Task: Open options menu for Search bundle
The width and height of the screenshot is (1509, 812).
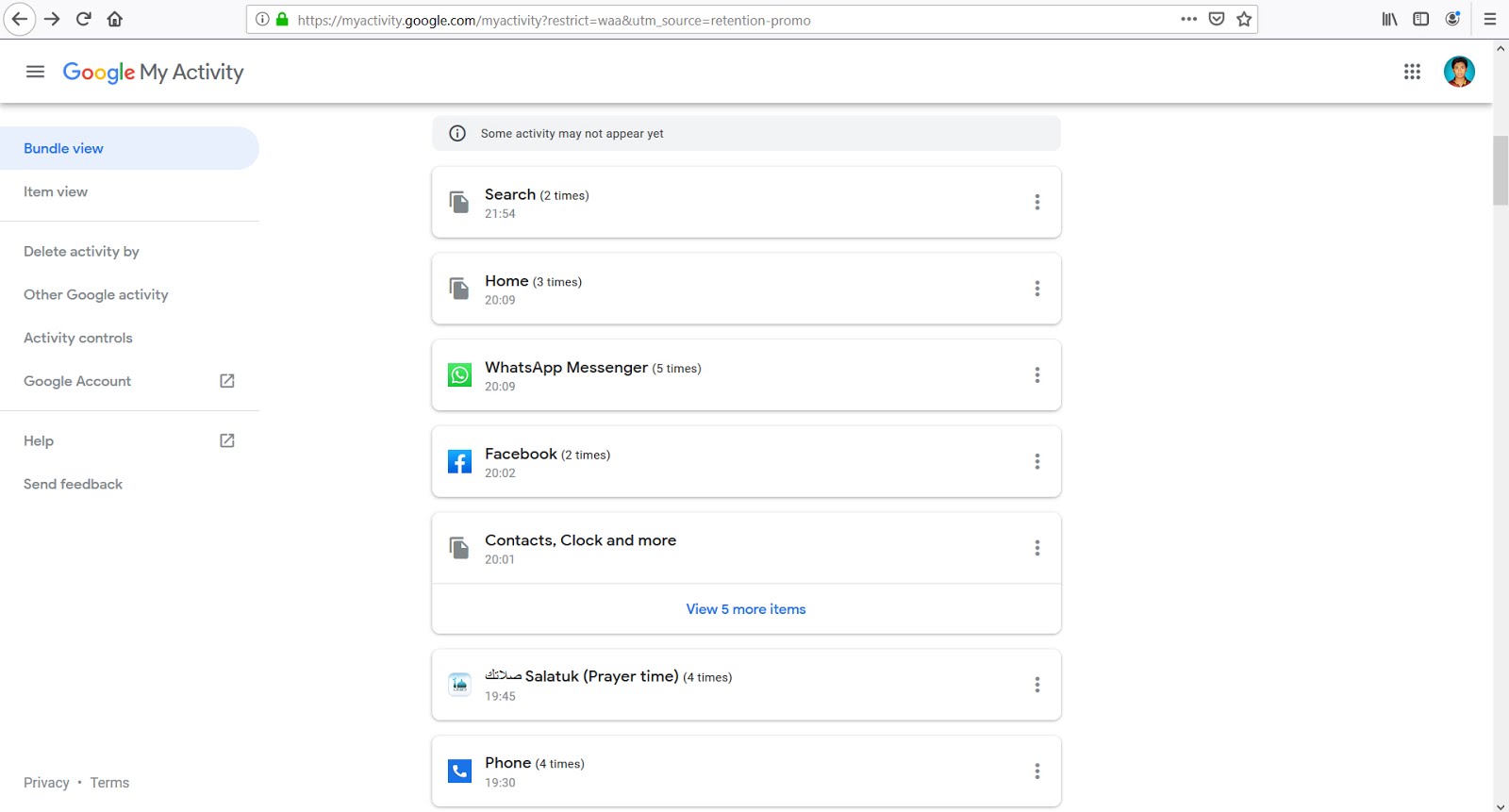Action: (x=1037, y=202)
